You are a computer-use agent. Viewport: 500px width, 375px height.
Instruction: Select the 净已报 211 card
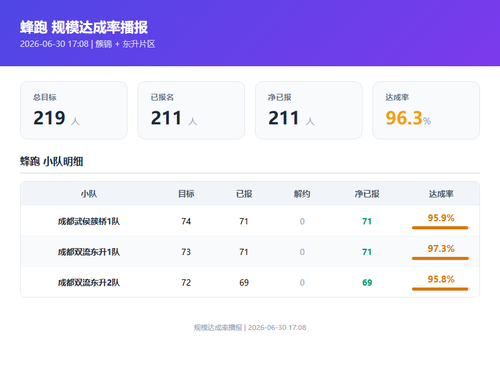[309, 110]
